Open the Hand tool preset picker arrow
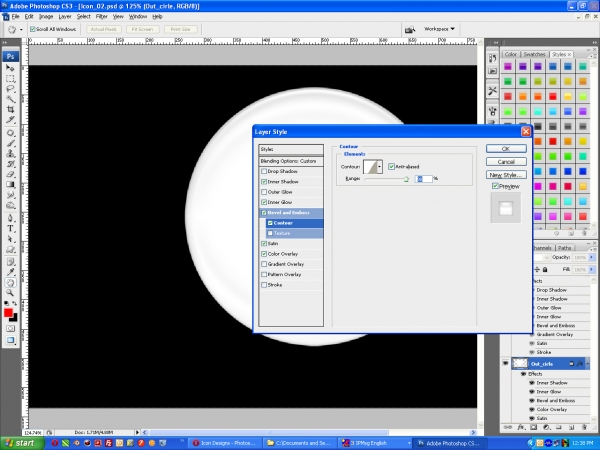Image resolution: width=600 pixels, height=450 pixels. [21, 29]
